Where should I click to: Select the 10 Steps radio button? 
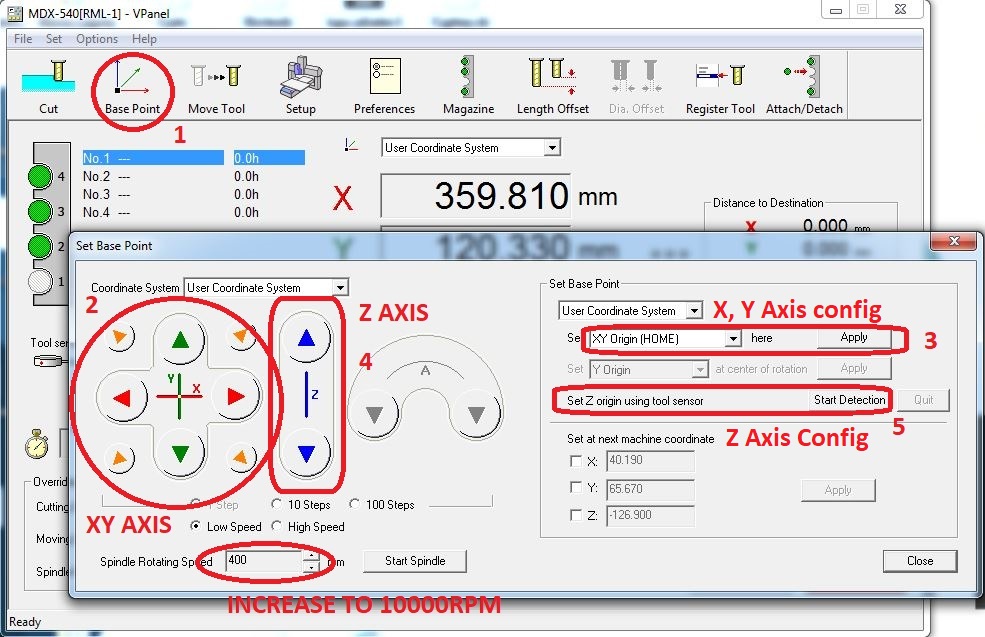tap(276, 504)
